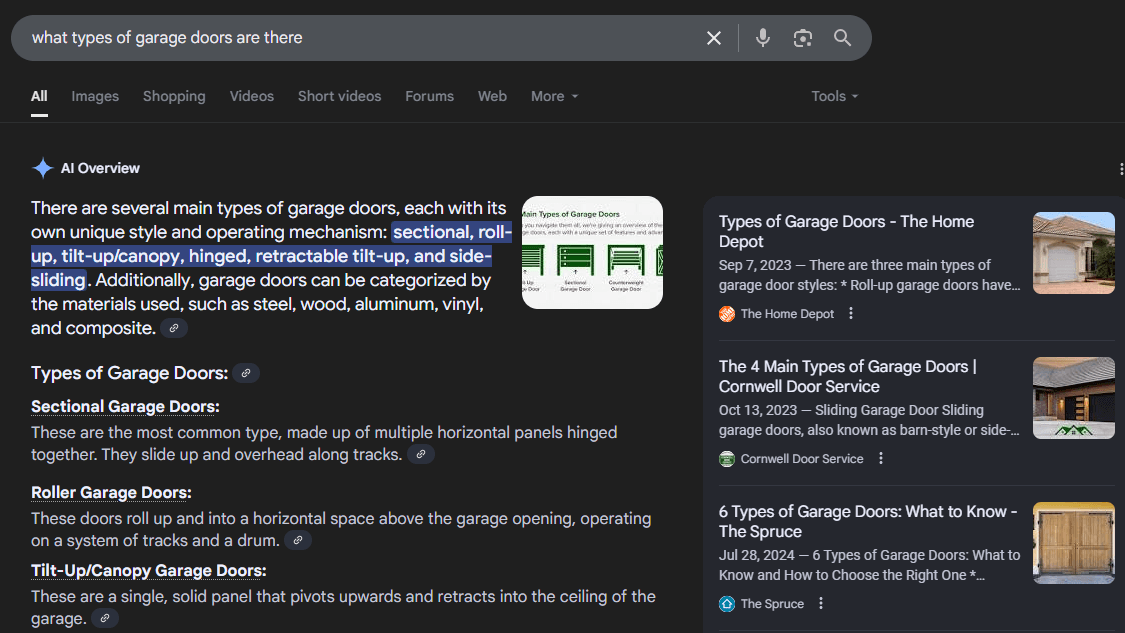Switch to the Images tab

pos(95,96)
